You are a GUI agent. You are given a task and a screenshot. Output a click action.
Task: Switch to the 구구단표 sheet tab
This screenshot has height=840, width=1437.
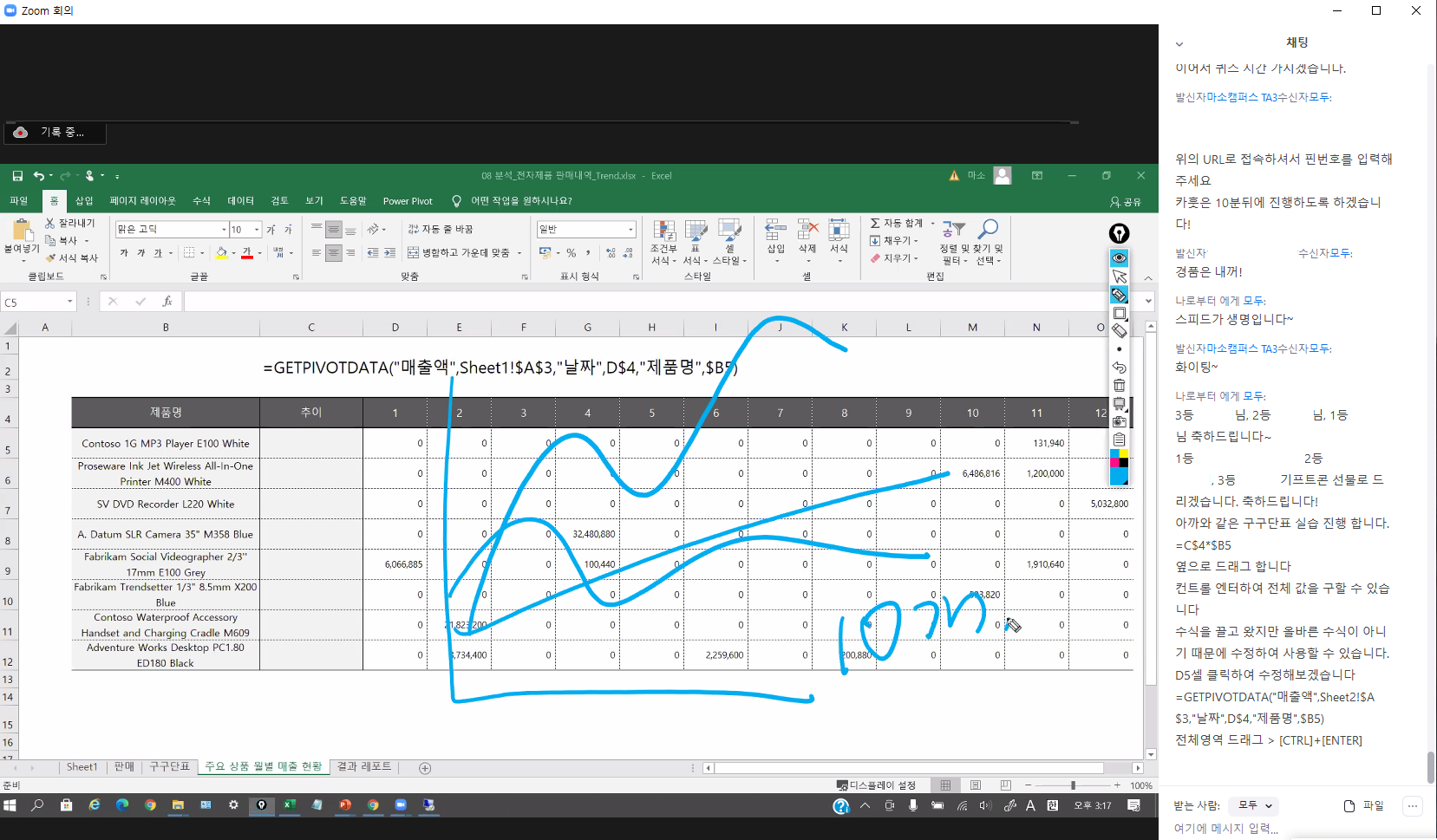pyautogui.click(x=169, y=767)
